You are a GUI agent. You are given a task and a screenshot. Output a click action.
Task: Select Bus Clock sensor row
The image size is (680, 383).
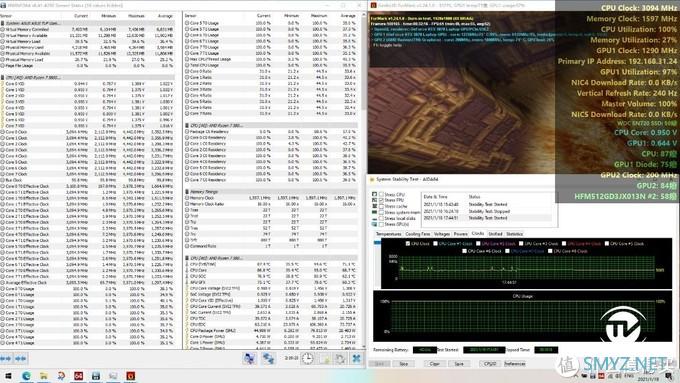tap(87, 180)
